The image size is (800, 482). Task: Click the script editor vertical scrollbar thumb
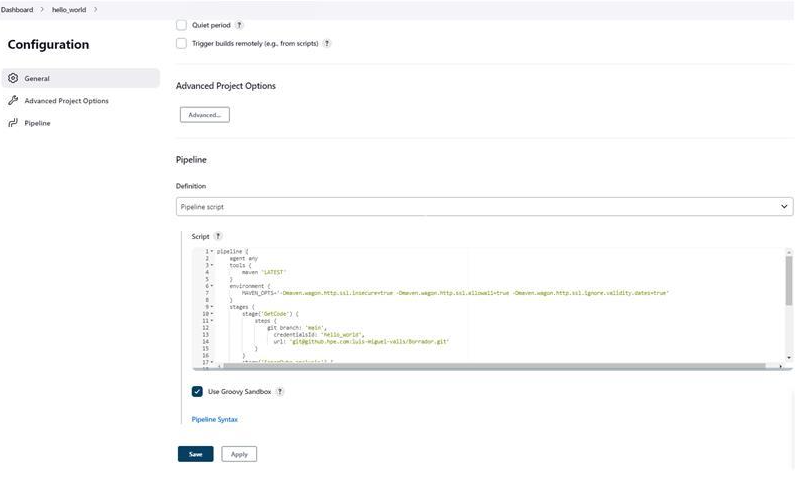[789, 281]
